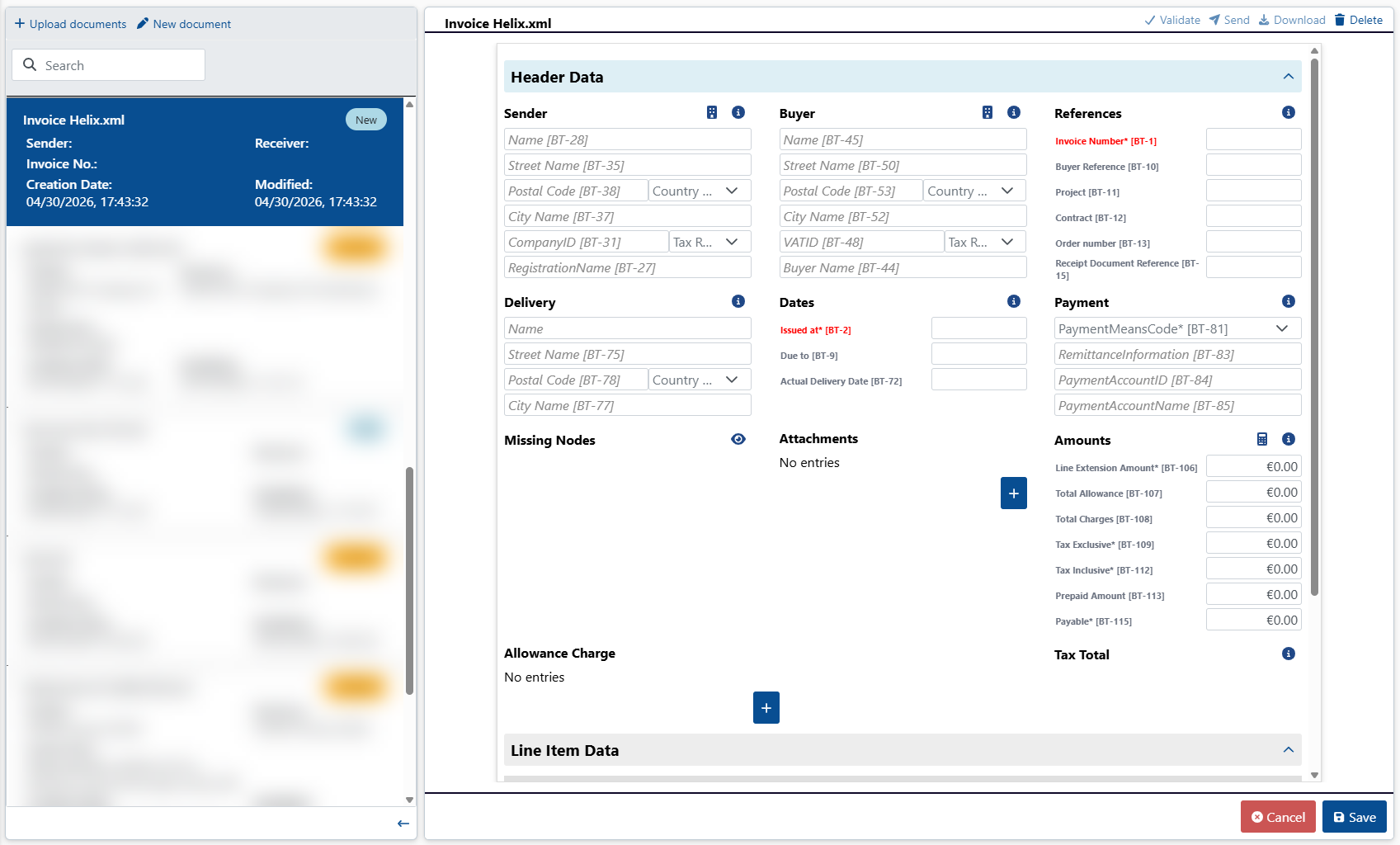Click the Amounts calculator icon
Viewport: 1400px width, 845px height.
pyautogui.click(x=1262, y=439)
